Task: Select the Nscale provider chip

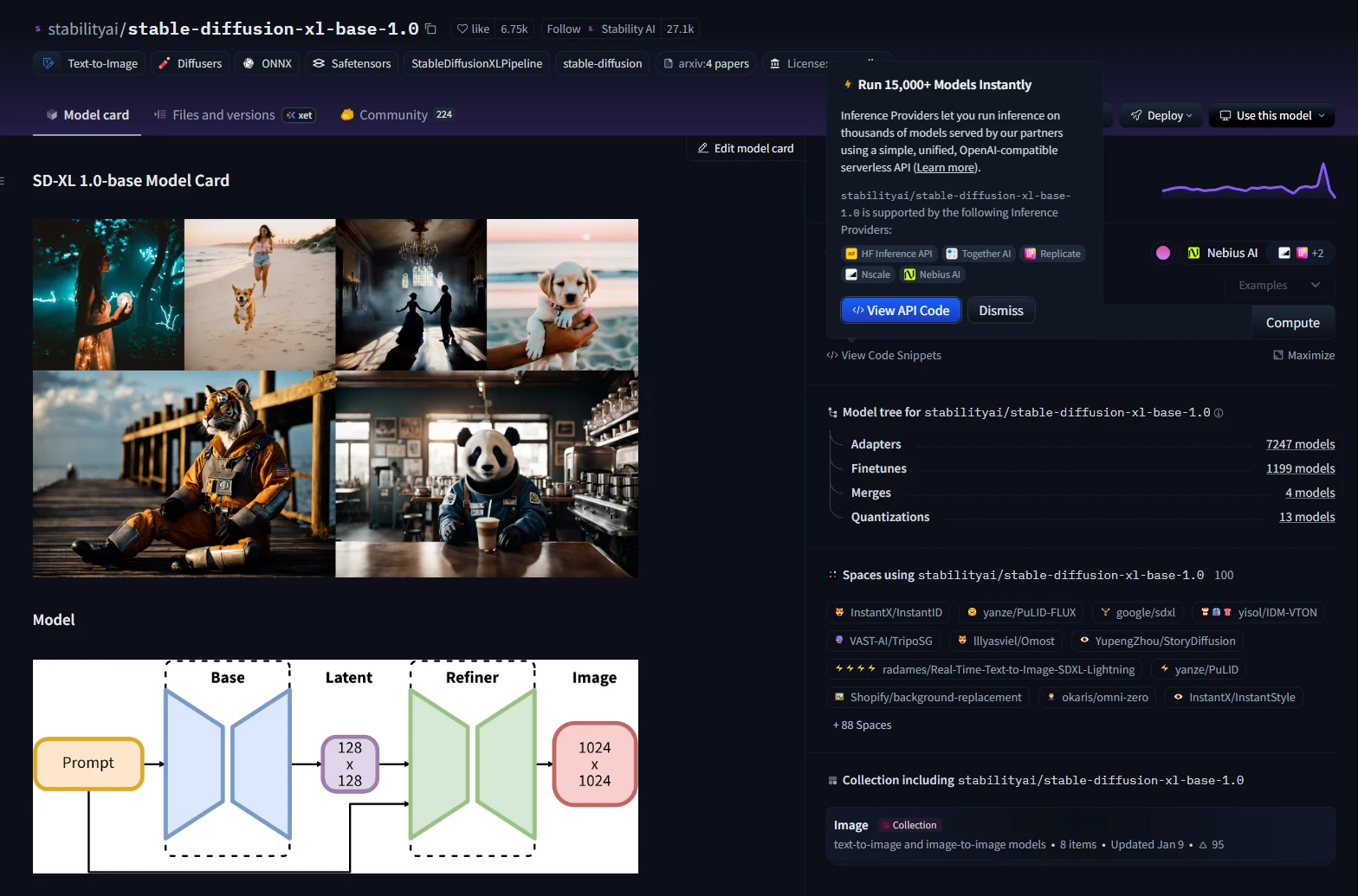Action: pos(868,274)
